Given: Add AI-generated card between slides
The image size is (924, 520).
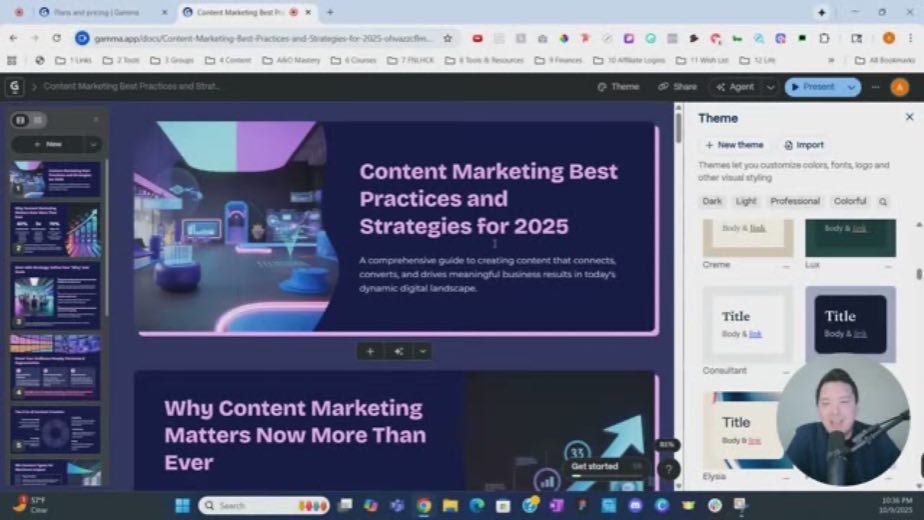Looking at the screenshot, I should point(399,351).
